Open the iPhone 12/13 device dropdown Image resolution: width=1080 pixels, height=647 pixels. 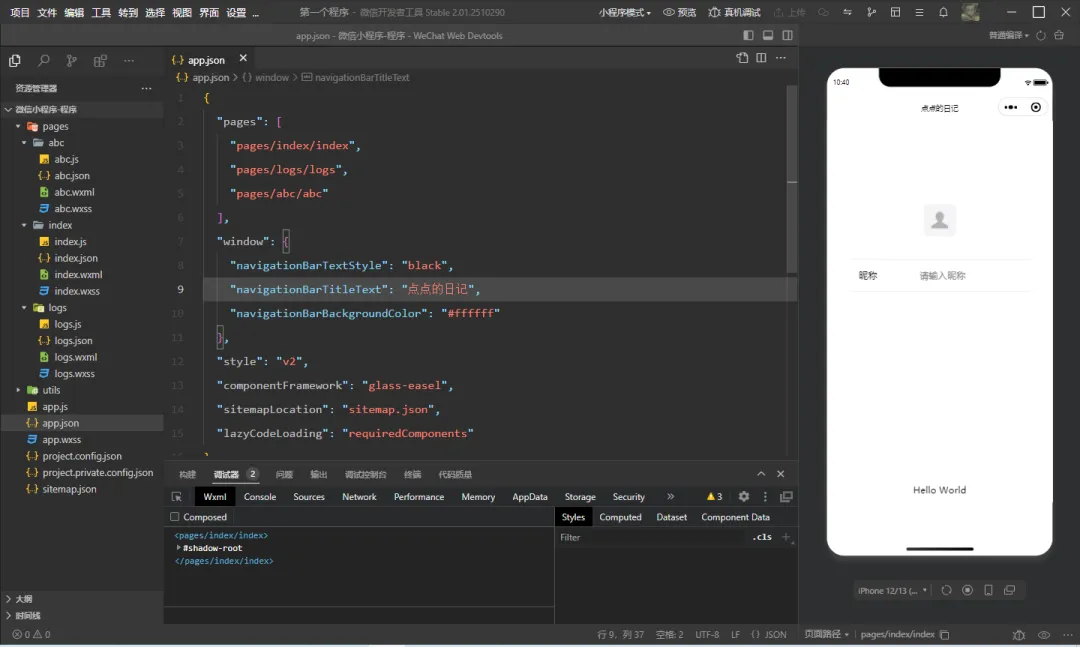(893, 590)
